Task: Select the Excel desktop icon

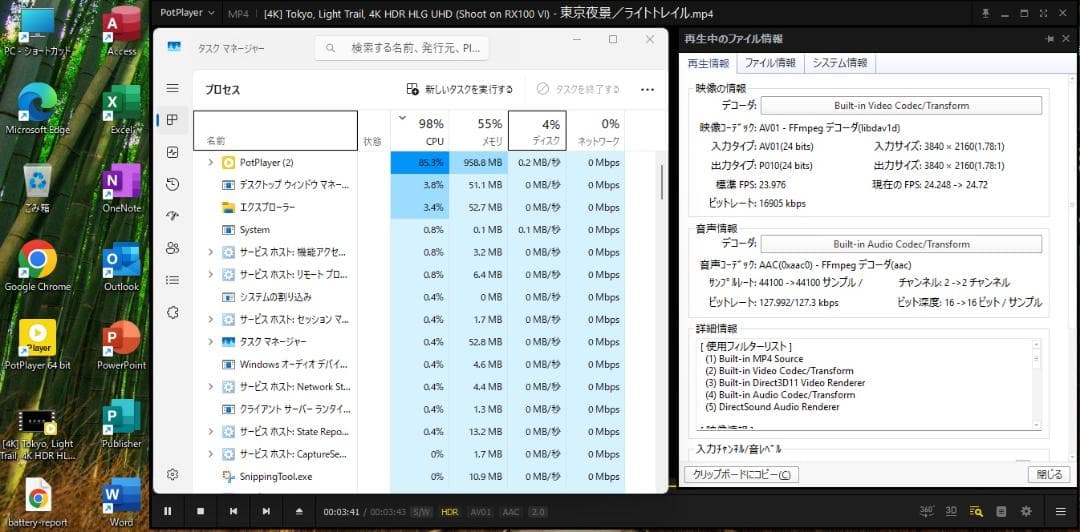Action: click(122, 109)
